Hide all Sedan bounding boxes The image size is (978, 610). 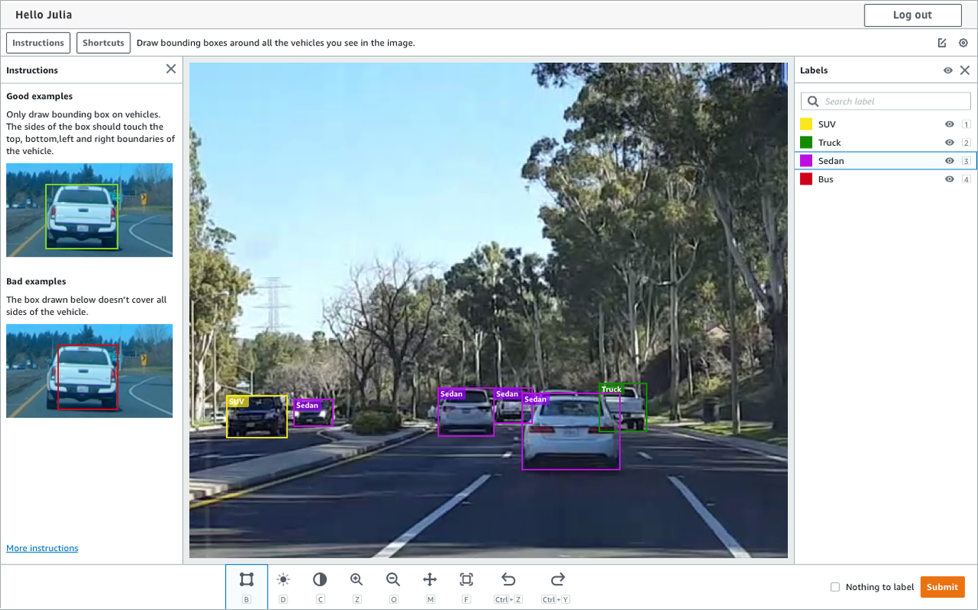coord(949,160)
